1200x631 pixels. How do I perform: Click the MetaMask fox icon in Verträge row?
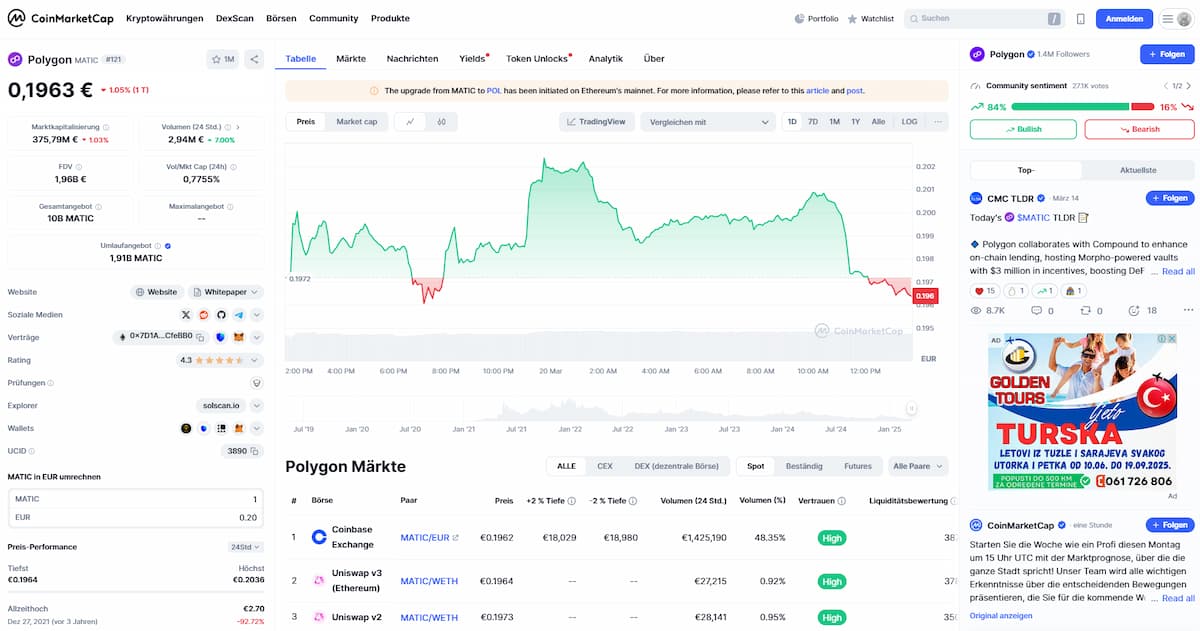click(x=239, y=338)
